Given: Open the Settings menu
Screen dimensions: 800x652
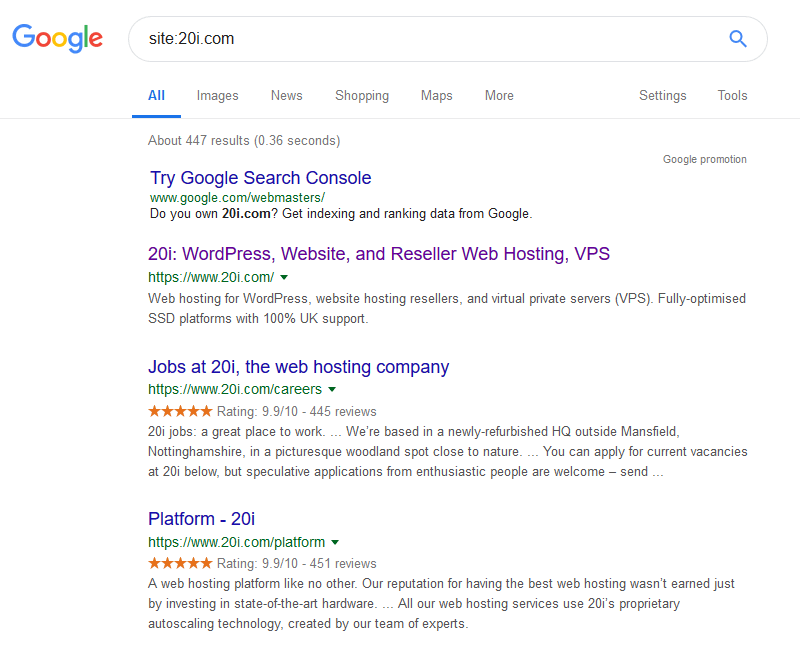Looking at the screenshot, I should point(662,95).
